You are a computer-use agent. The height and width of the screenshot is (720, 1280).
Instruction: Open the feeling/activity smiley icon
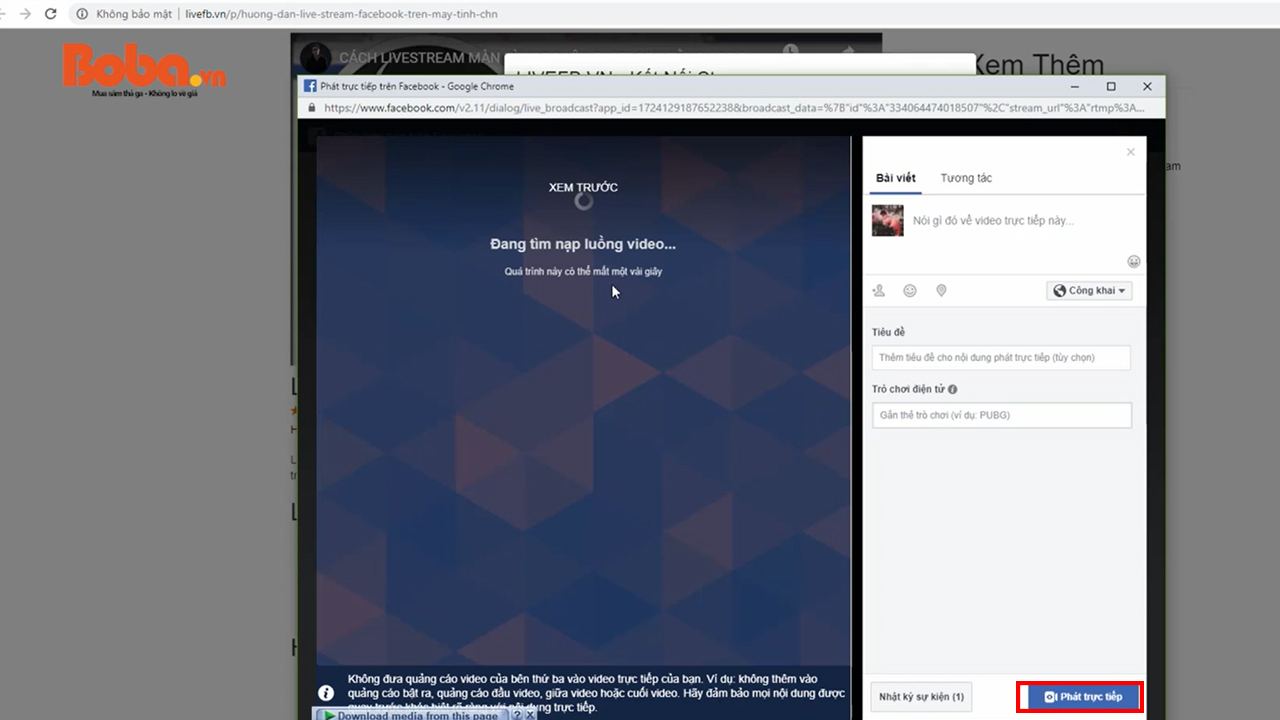click(910, 291)
